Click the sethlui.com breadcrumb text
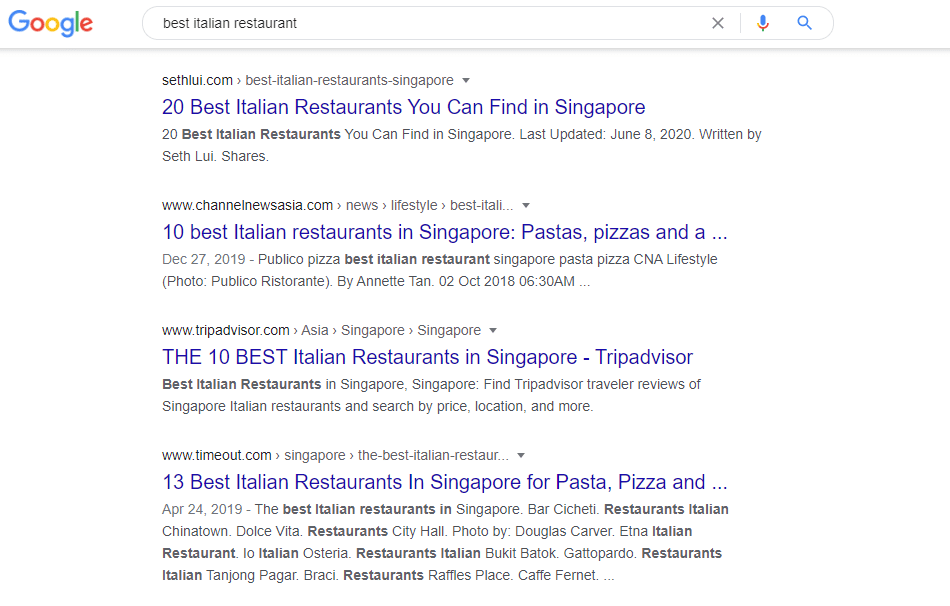Image resolution: width=950 pixels, height=606 pixels. click(197, 80)
